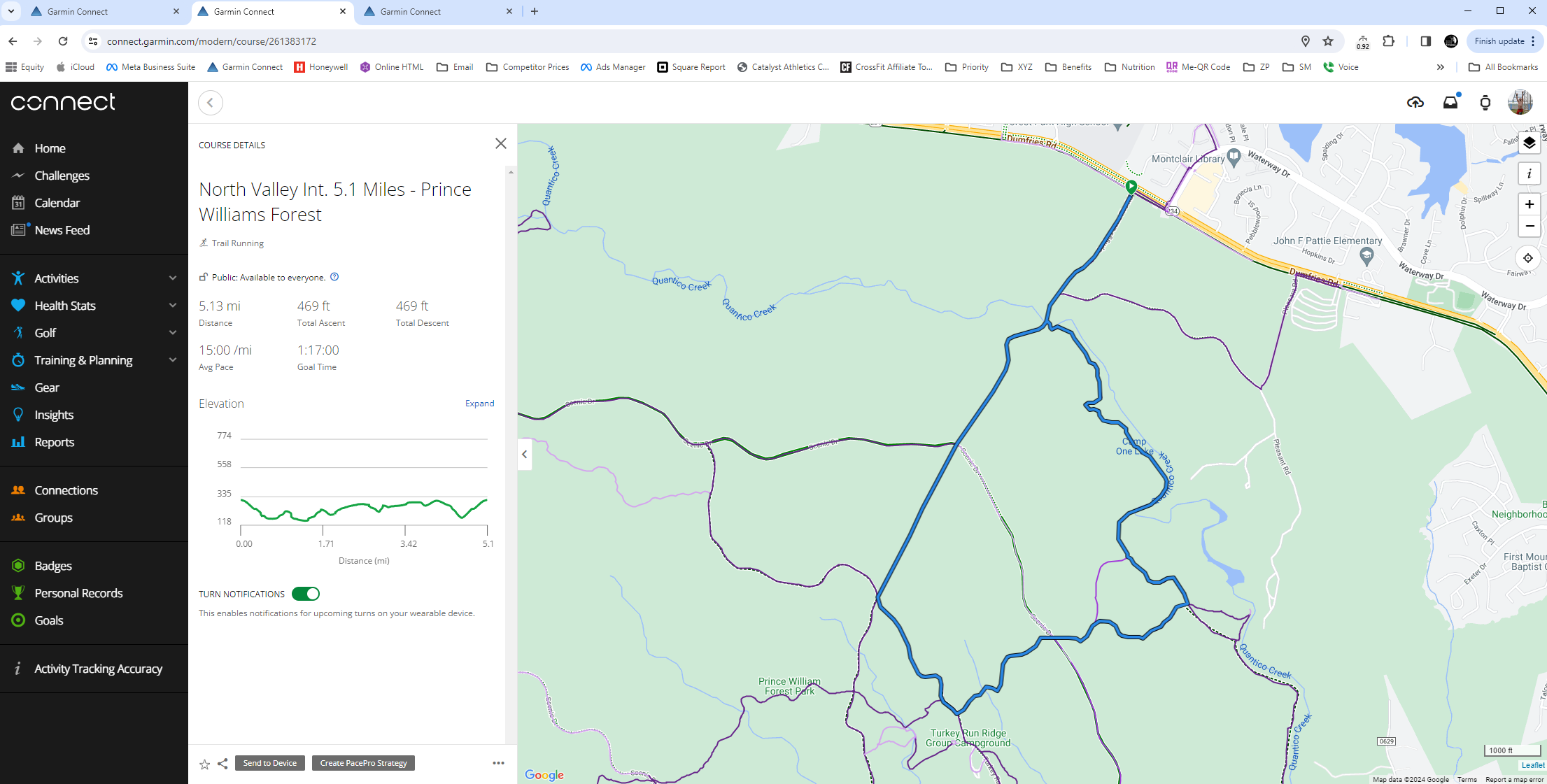Reload the page

[x=63, y=41]
